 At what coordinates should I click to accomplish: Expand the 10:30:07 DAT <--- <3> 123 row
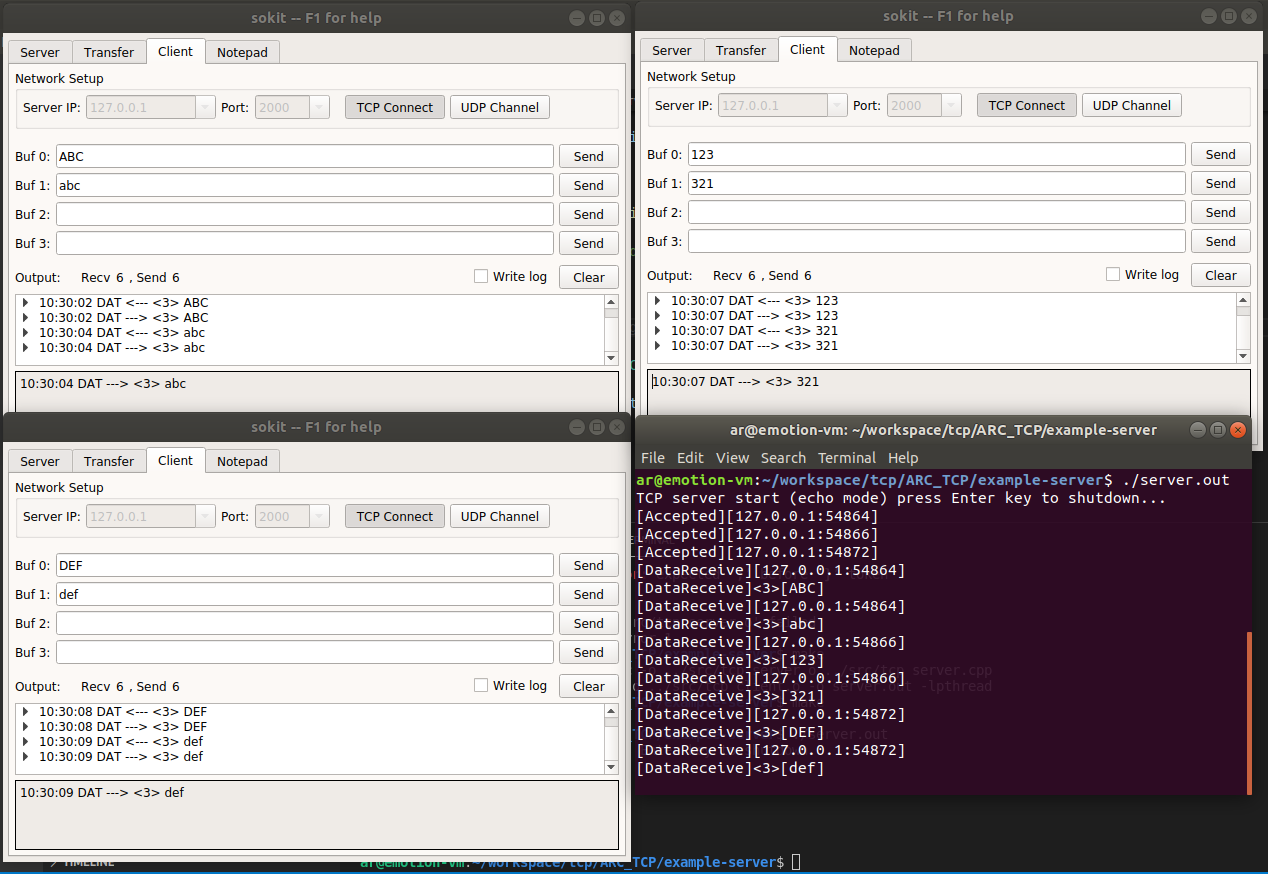coord(658,301)
